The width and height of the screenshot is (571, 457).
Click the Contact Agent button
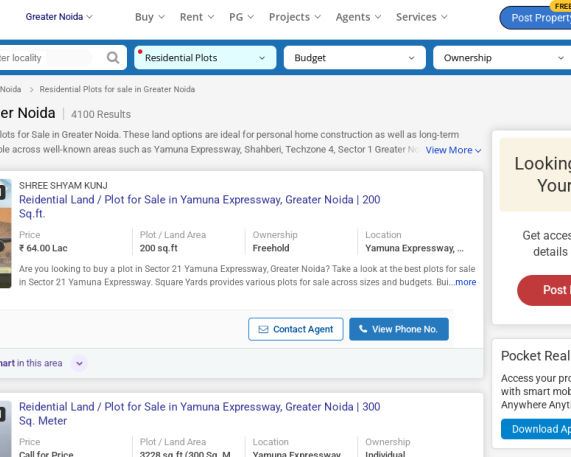[296, 329]
